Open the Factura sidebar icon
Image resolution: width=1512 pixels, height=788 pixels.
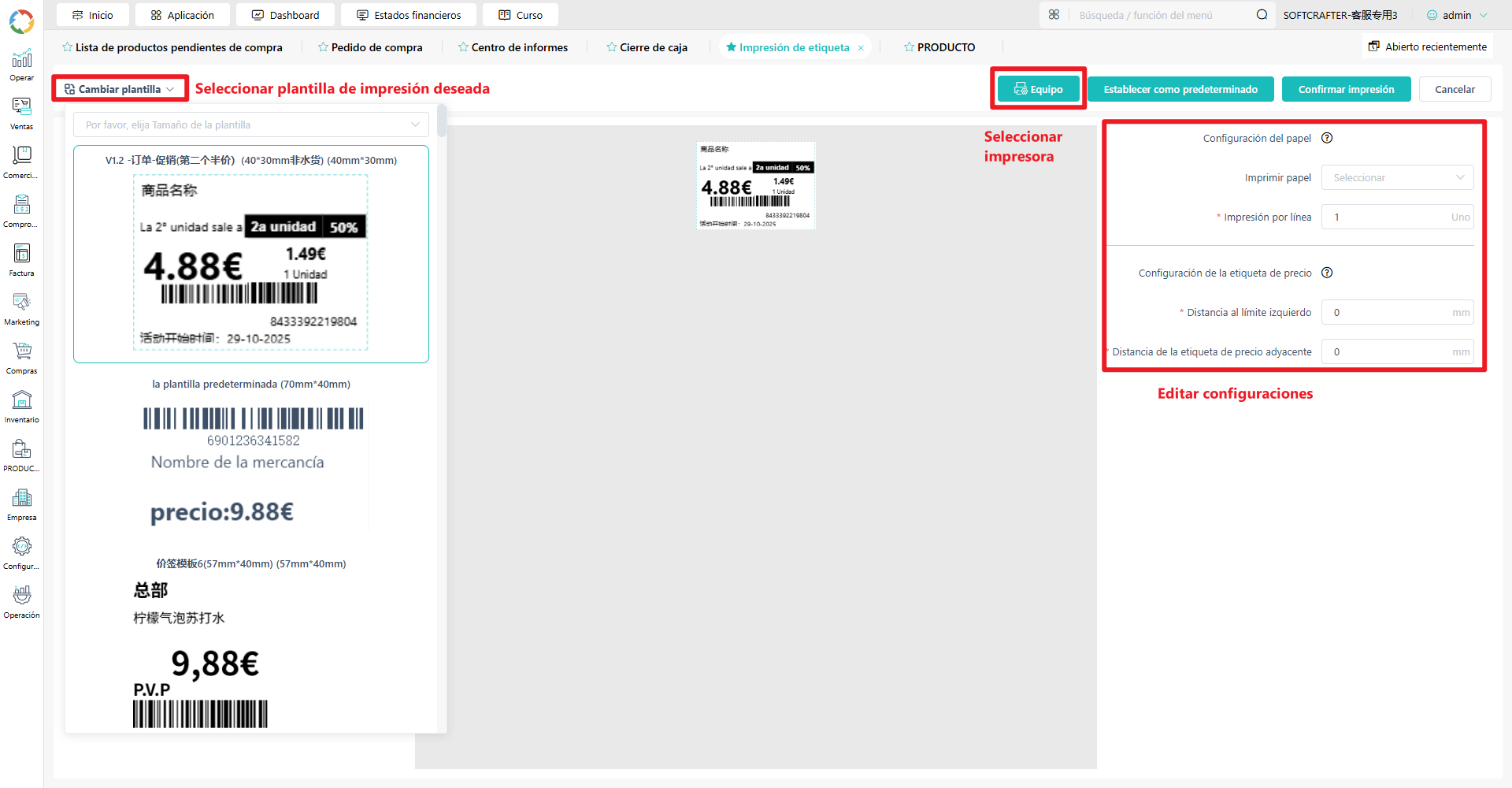tap(21, 260)
